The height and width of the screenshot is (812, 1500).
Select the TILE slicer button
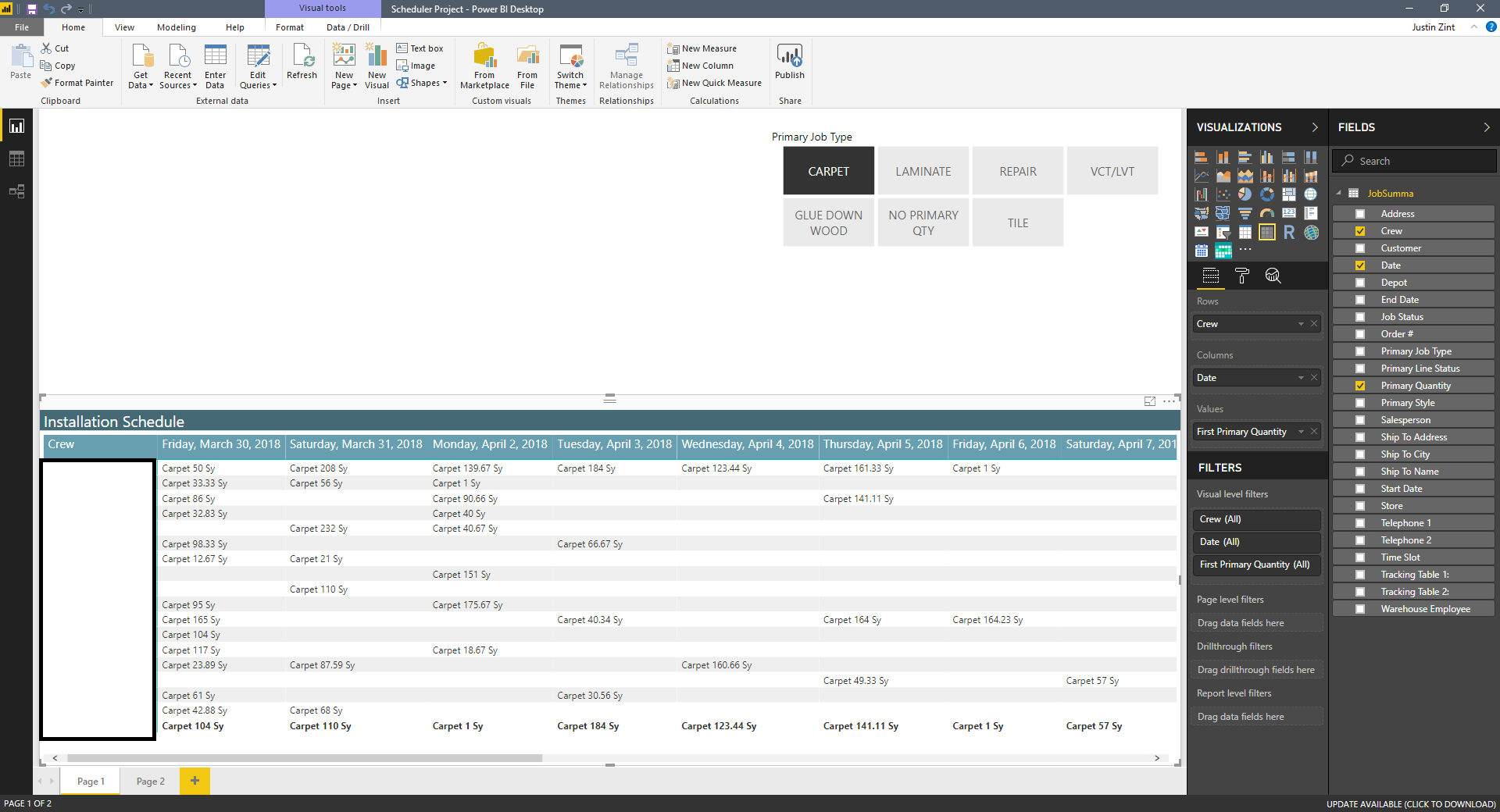tap(1018, 223)
